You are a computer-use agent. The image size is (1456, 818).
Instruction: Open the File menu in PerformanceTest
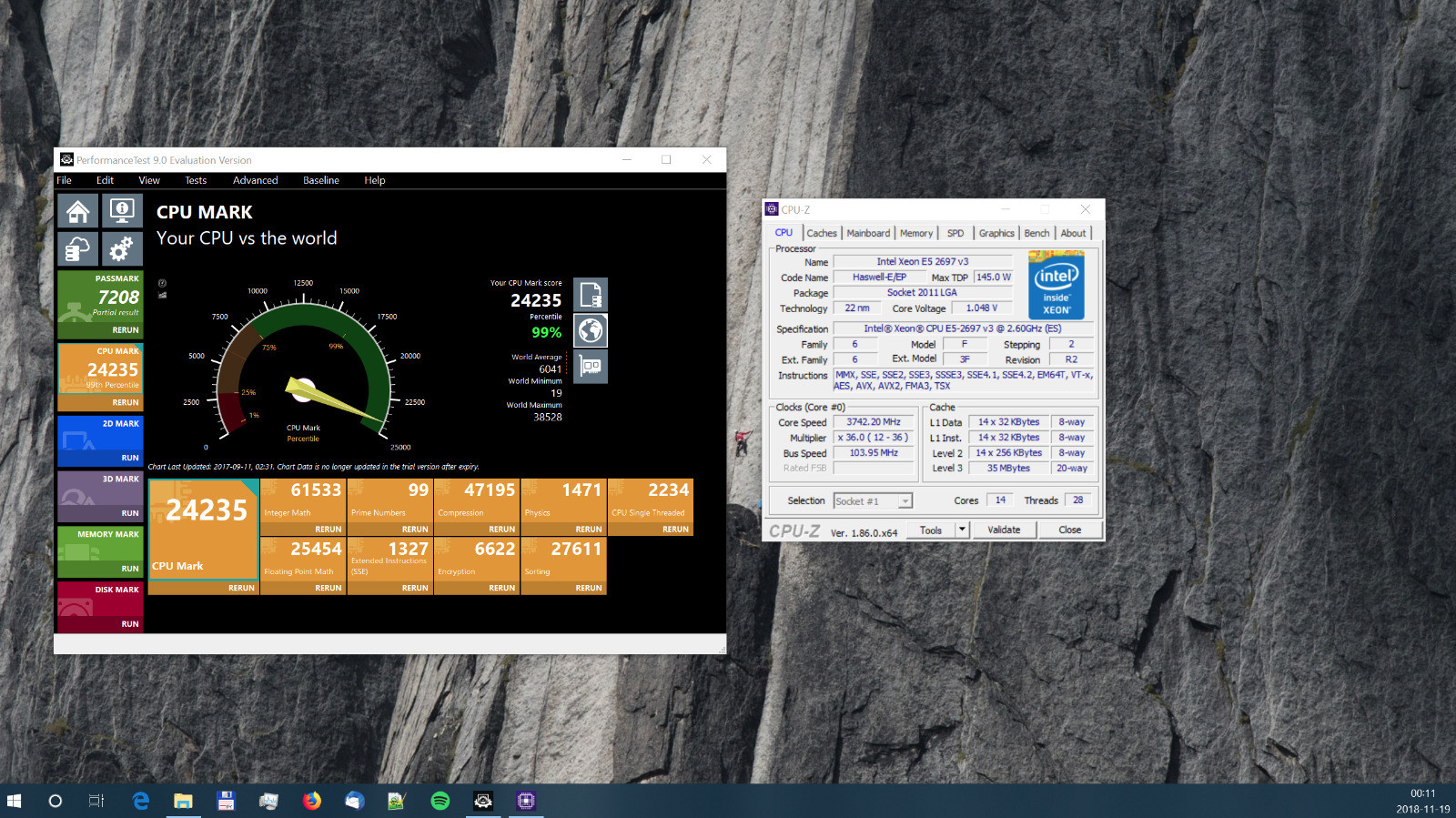click(x=64, y=180)
